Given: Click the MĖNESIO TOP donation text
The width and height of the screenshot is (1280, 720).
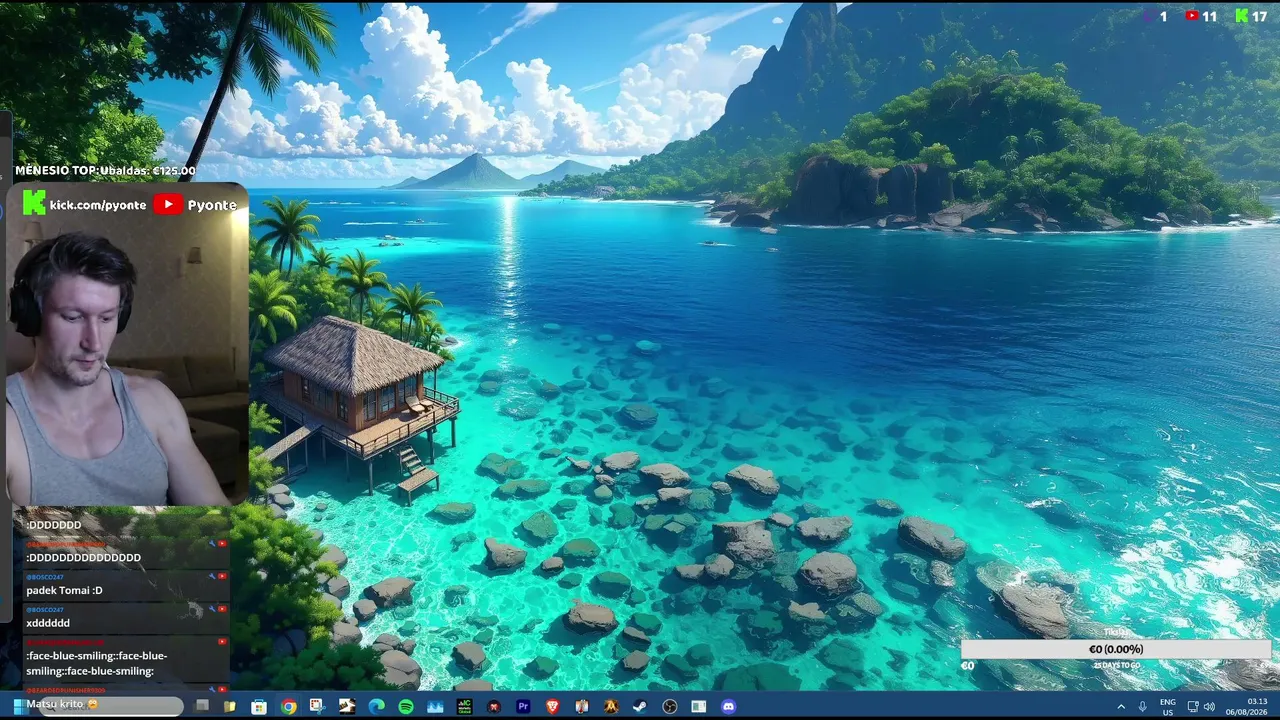Looking at the screenshot, I should pyautogui.click(x=105, y=171).
